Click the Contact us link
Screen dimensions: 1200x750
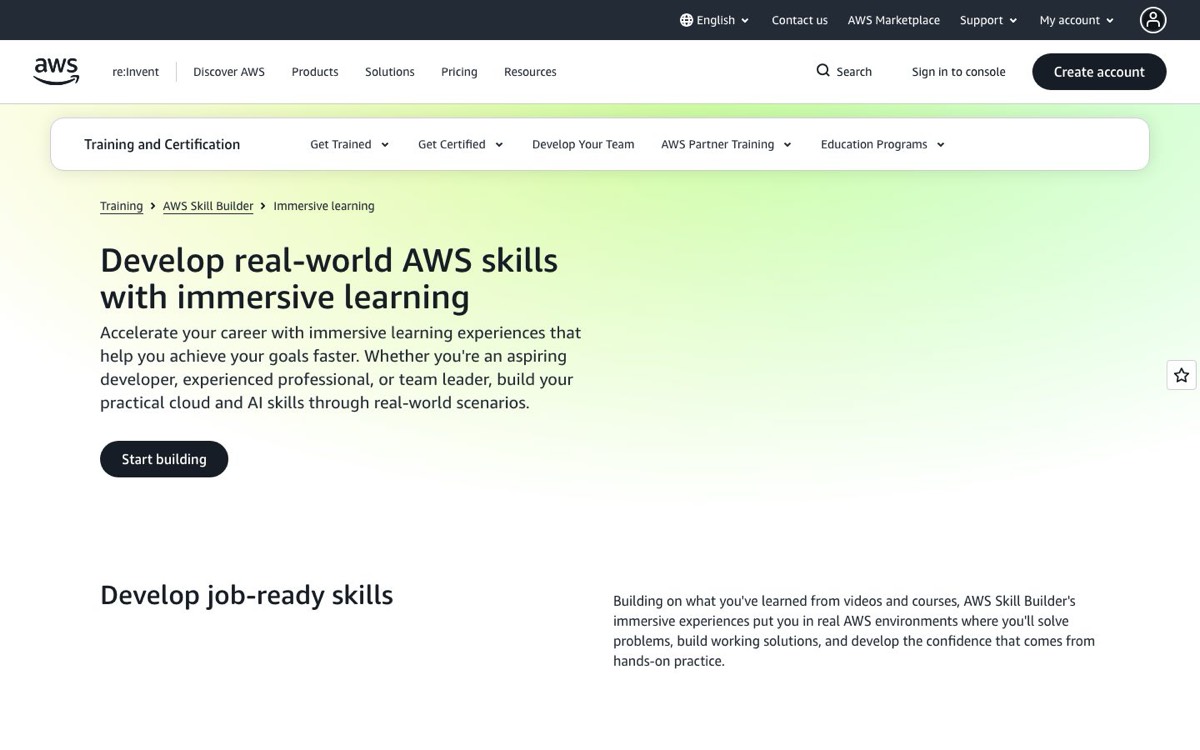point(800,20)
